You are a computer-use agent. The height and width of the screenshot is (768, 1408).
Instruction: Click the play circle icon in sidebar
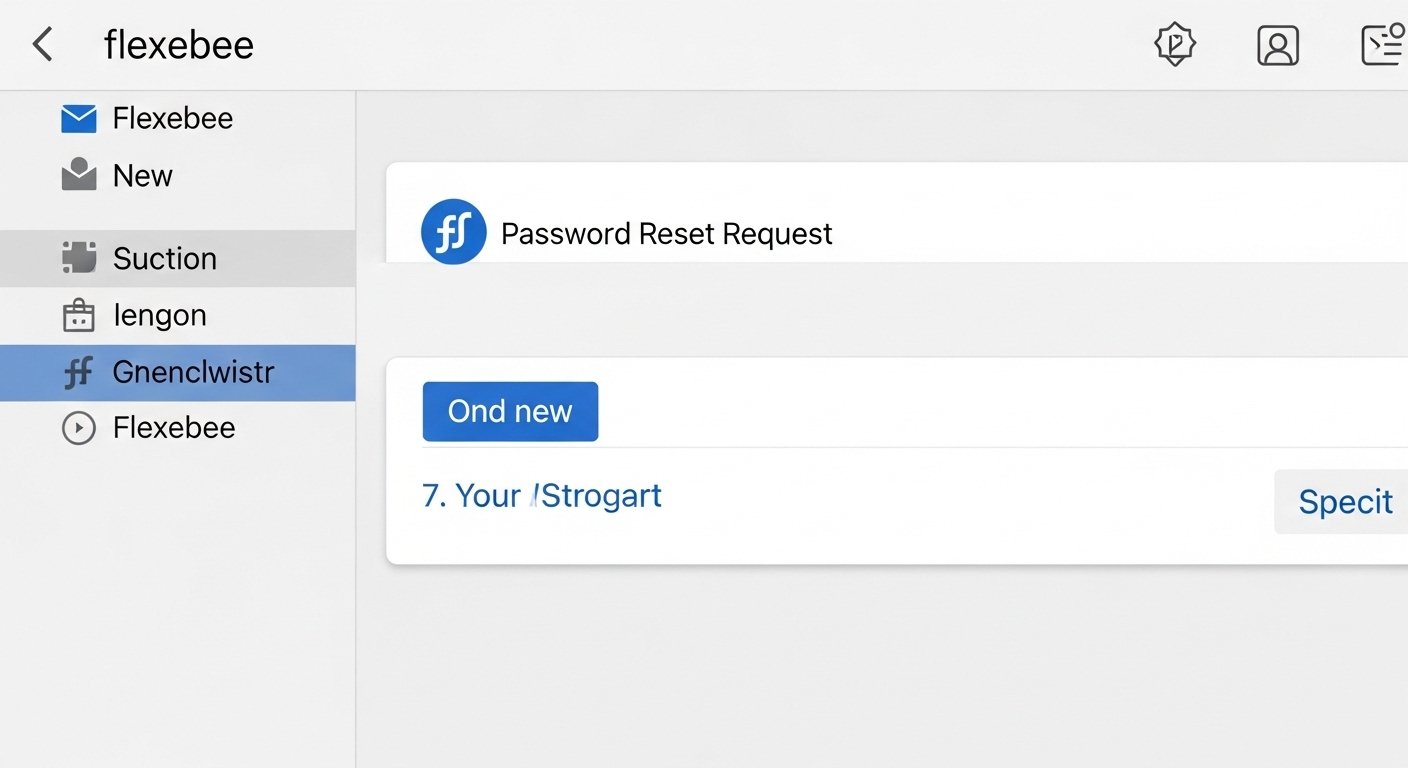(78, 428)
